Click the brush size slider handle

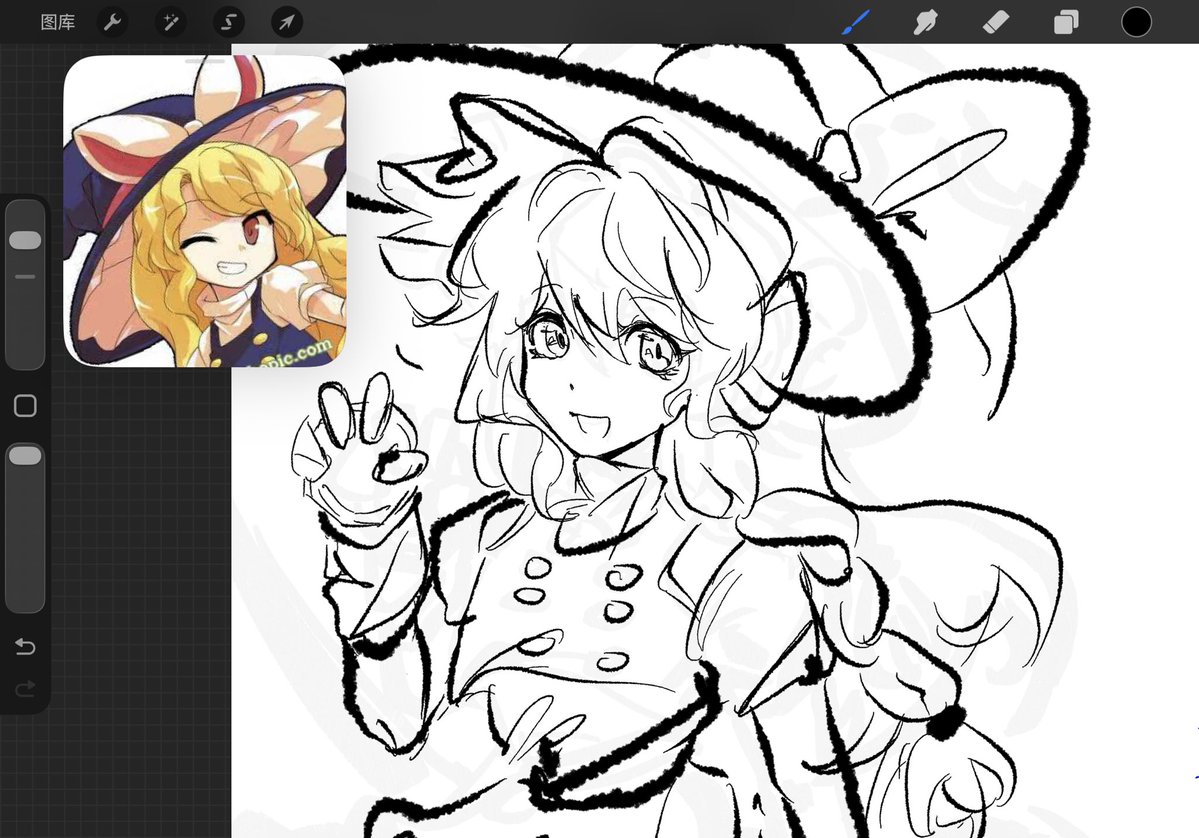click(x=25, y=240)
